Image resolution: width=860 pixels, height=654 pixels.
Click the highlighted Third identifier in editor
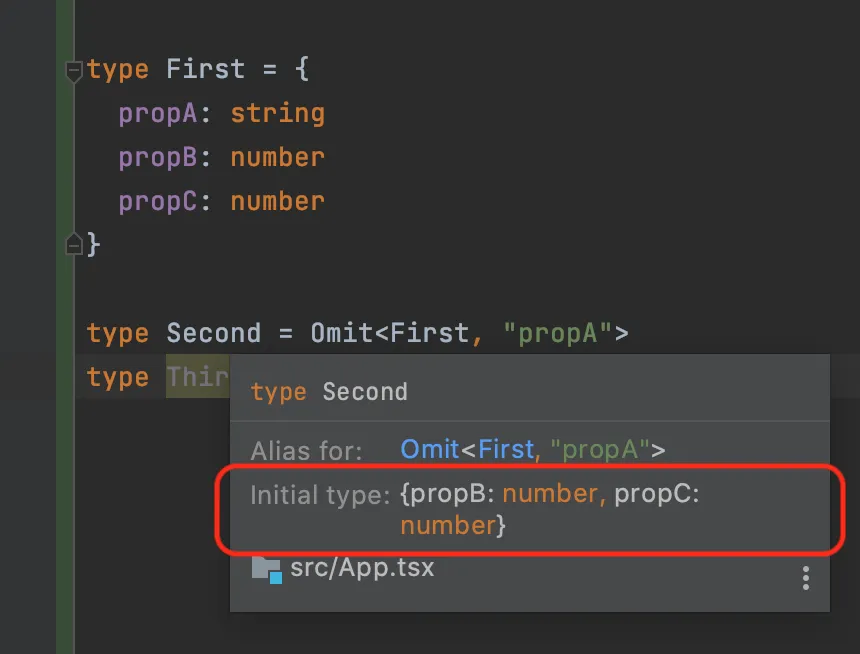click(x=197, y=377)
